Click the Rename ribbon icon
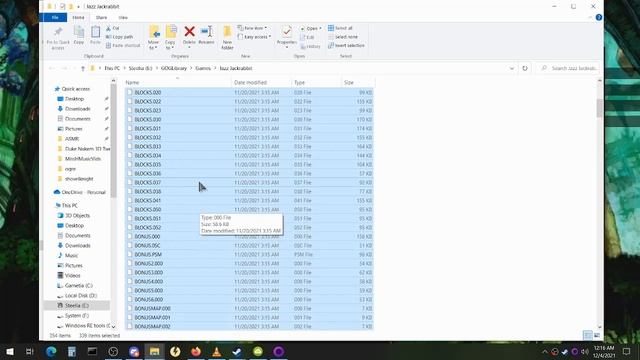The width and height of the screenshot is (640, 360). click(207, 35)
